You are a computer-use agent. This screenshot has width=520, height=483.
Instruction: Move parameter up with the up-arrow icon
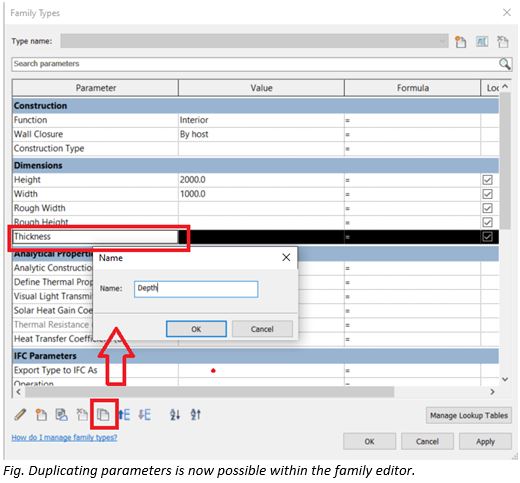[x=124, y=415]
